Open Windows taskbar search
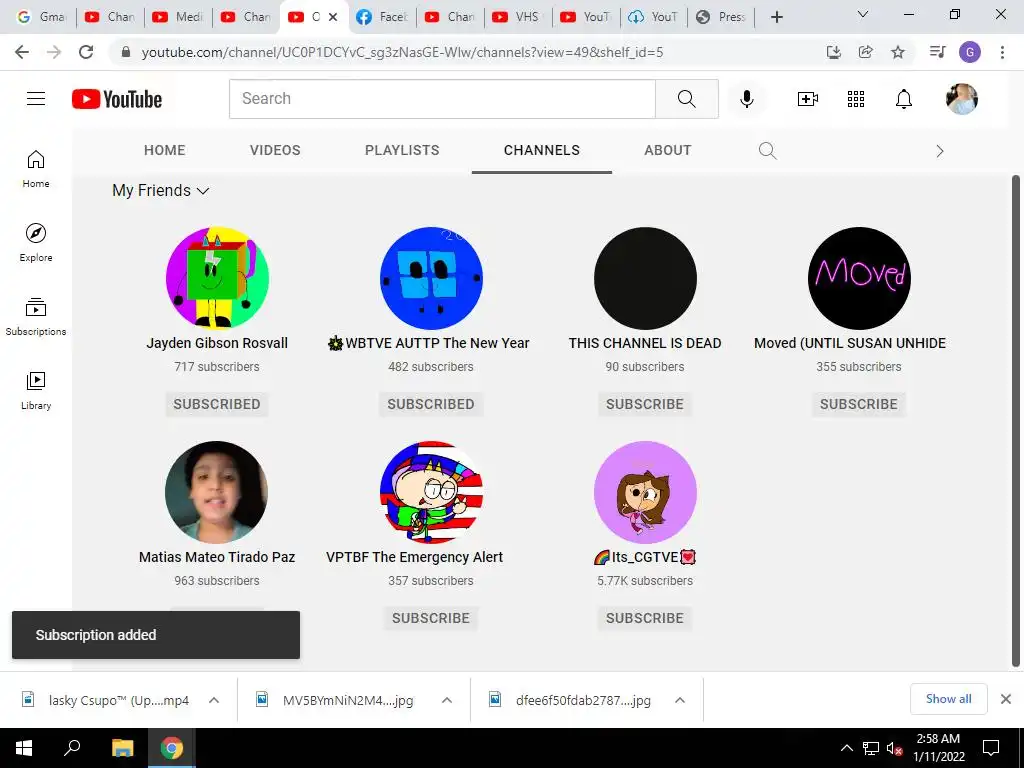 (72, 748)
